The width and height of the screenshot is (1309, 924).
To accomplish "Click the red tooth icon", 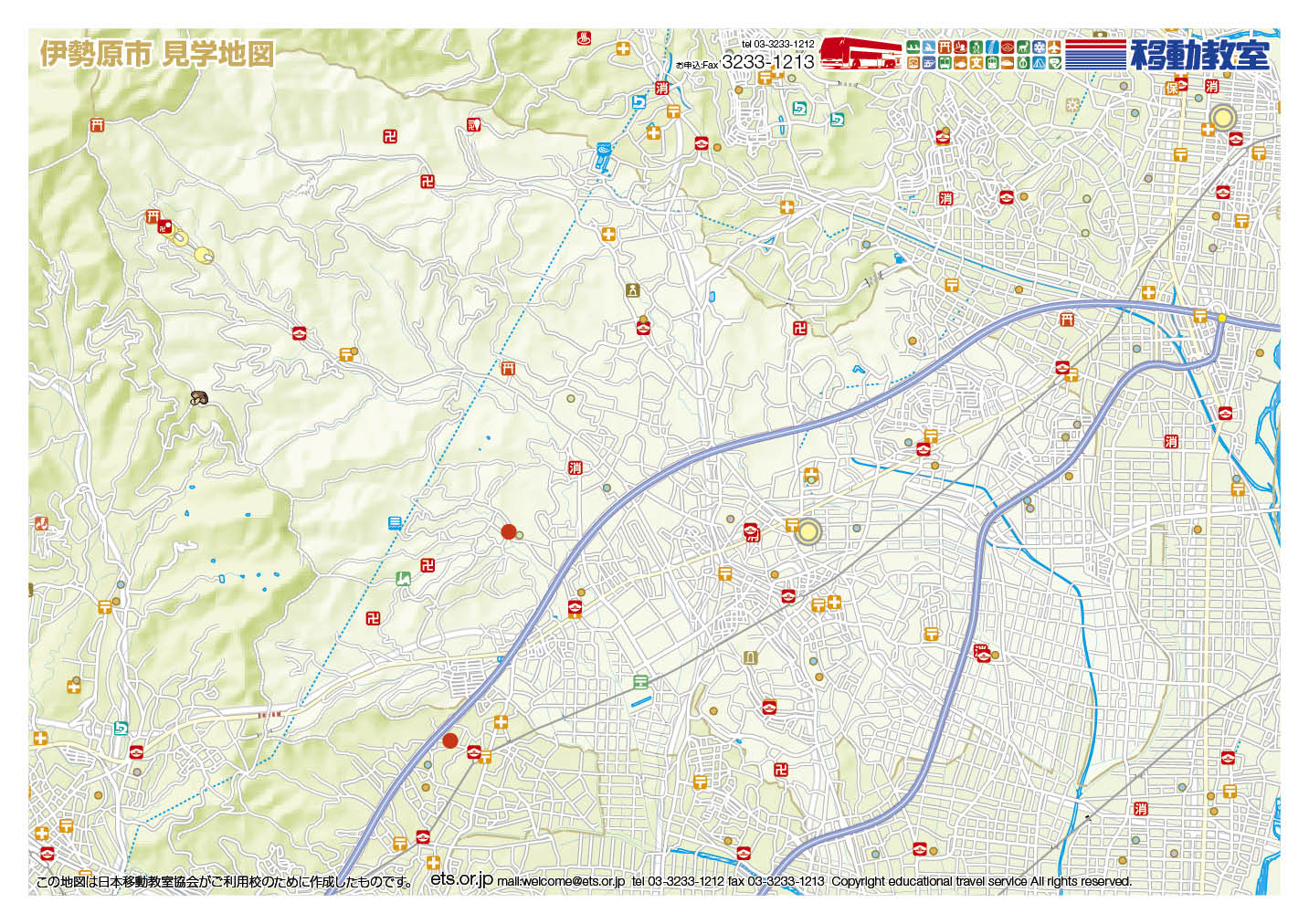I will tap(473, 124).
